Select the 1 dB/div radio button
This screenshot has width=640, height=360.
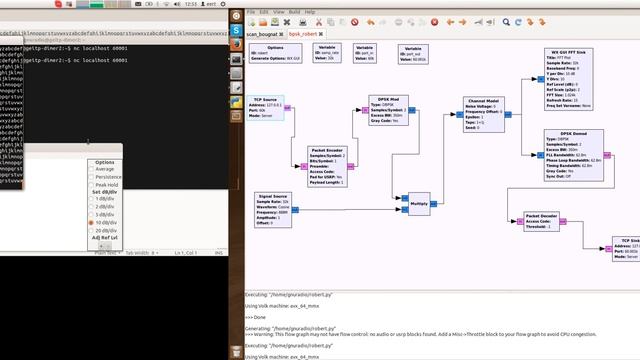click(x=91, y=199)
